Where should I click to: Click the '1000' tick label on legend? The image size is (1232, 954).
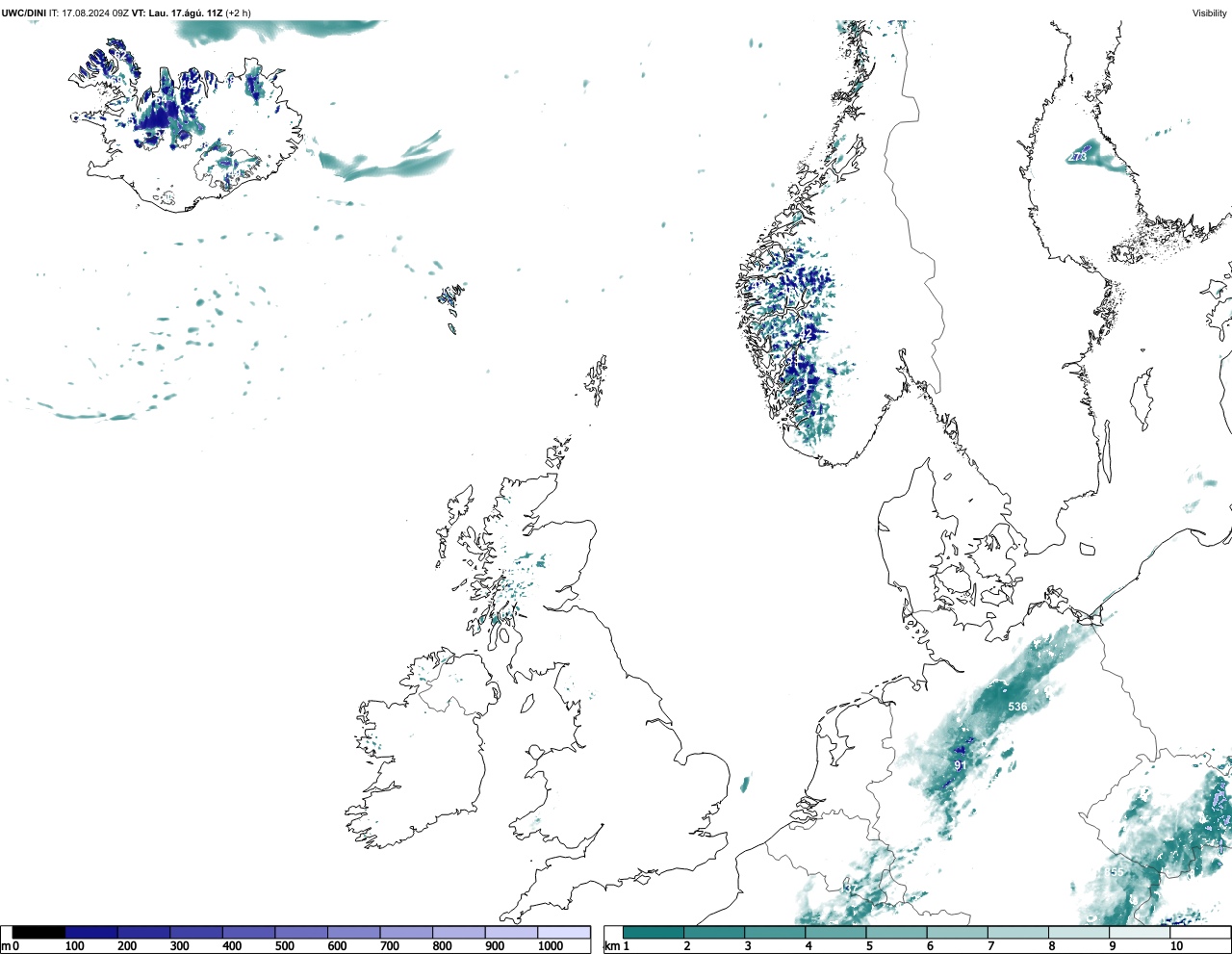[x=551, y=946]
